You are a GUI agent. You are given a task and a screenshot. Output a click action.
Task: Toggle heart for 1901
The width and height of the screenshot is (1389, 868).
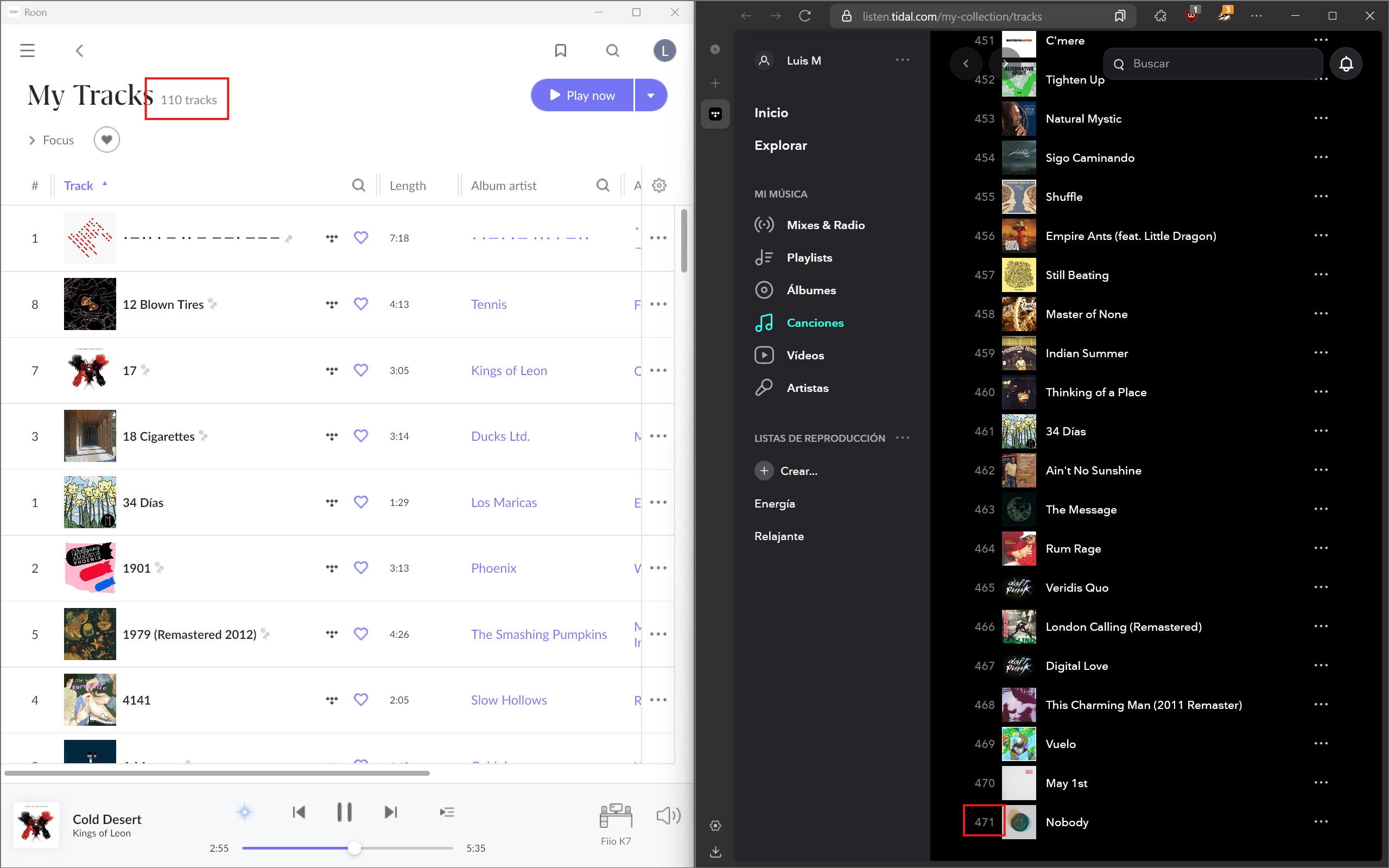click(x=361, y=568)
